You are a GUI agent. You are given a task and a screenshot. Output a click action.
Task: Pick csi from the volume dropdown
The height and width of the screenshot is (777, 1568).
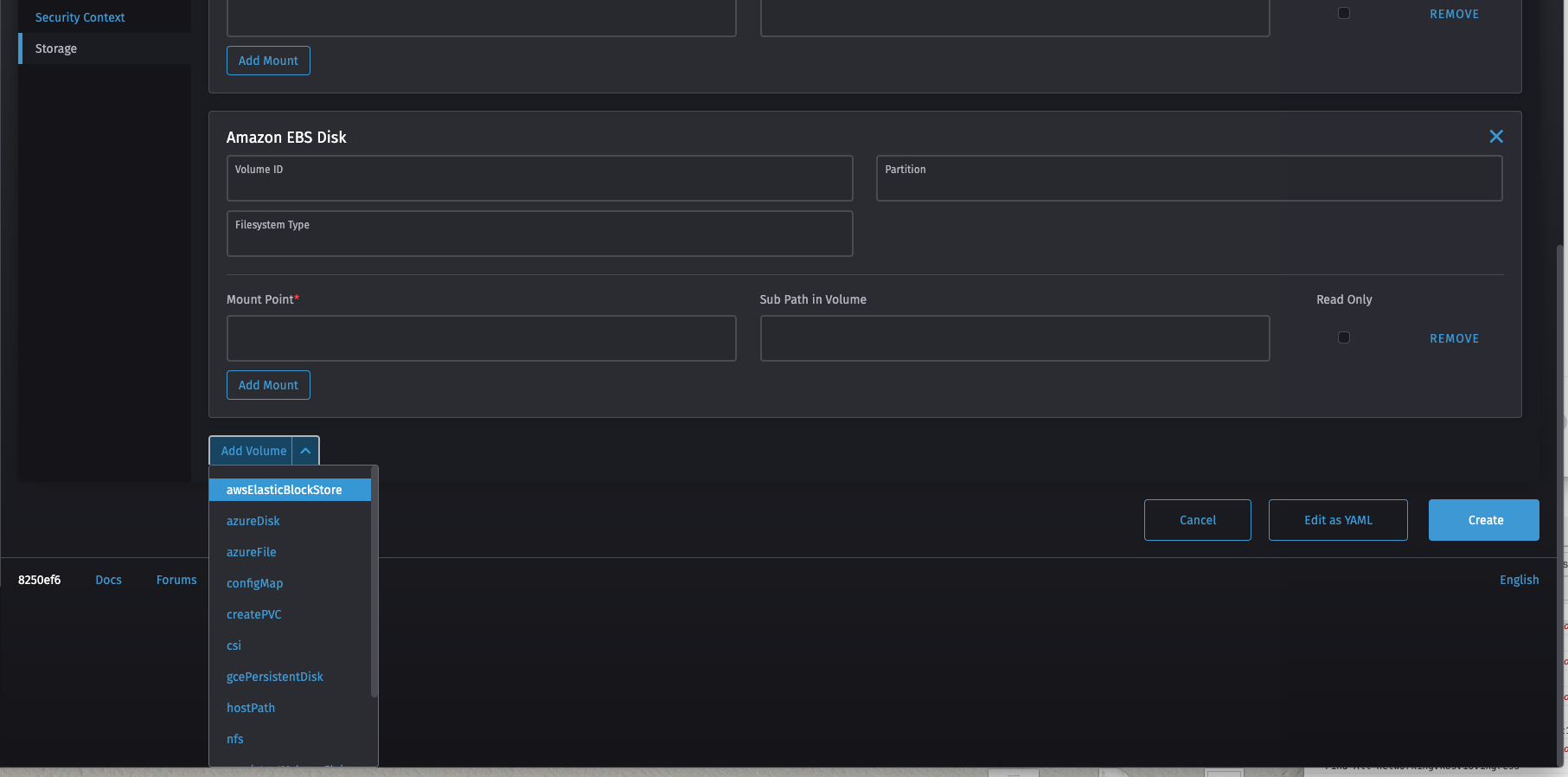tap(290, 645)
